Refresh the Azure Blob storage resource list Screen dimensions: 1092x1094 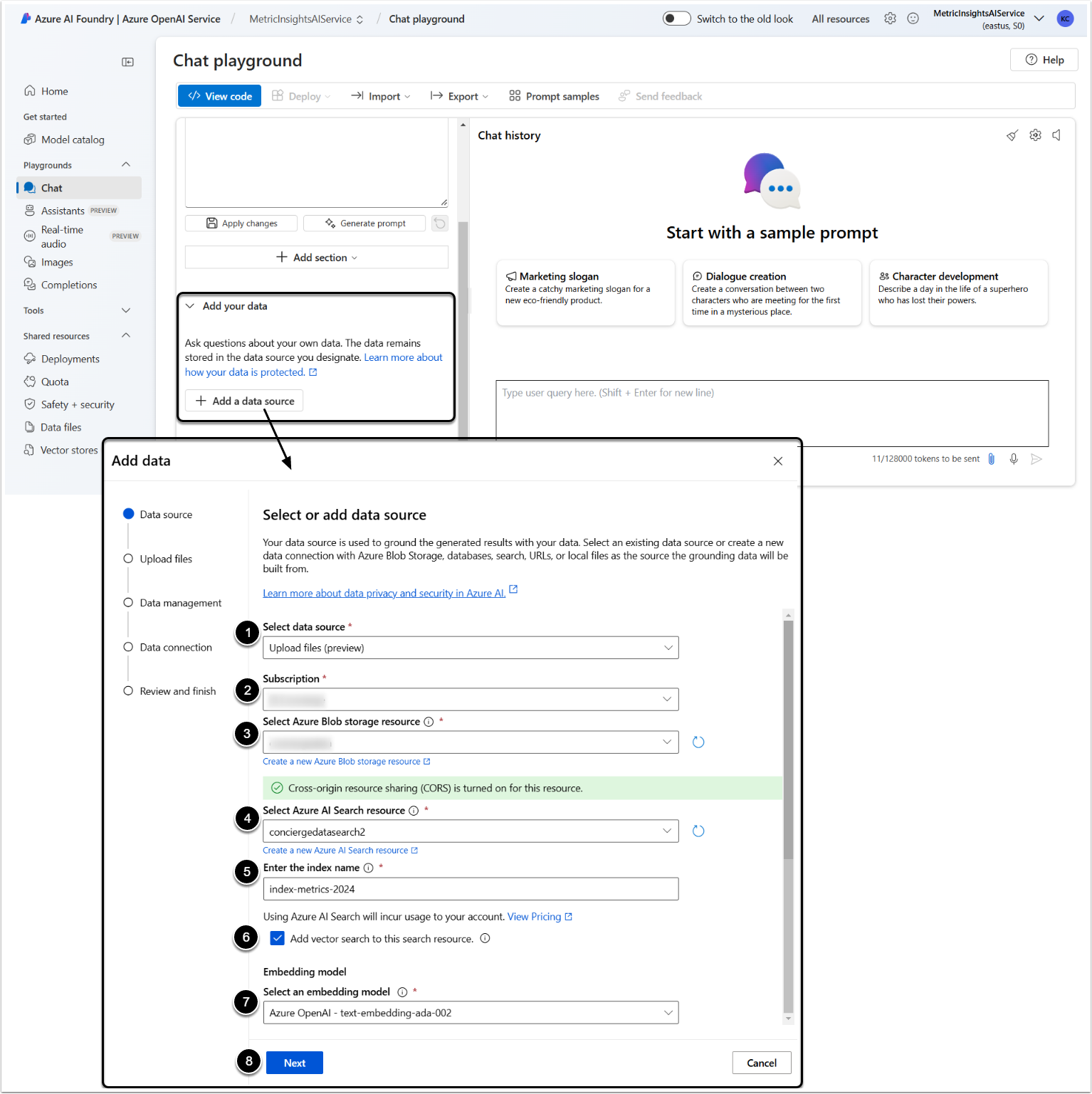pos(698,742)
